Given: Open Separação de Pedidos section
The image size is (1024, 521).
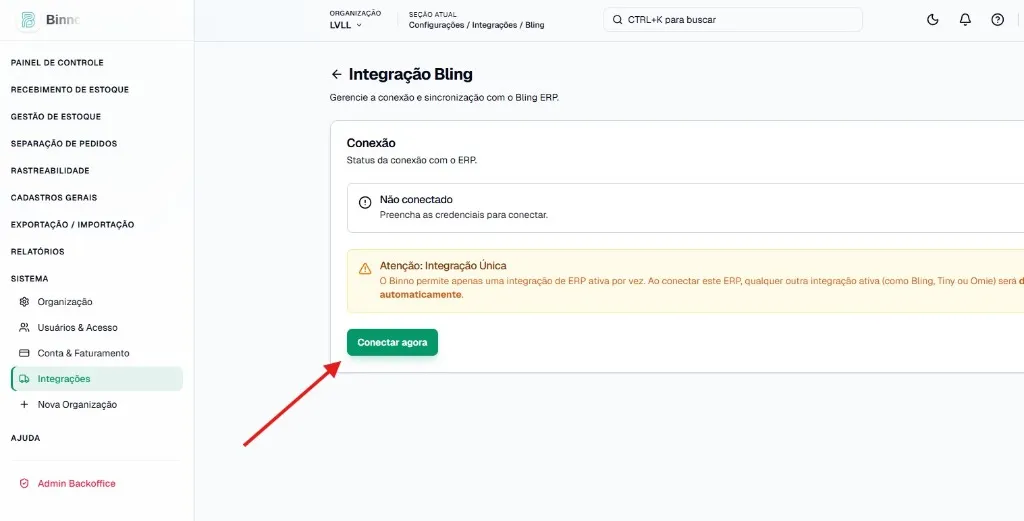Looking at the screenshot, I should click(x=64, y=144).
